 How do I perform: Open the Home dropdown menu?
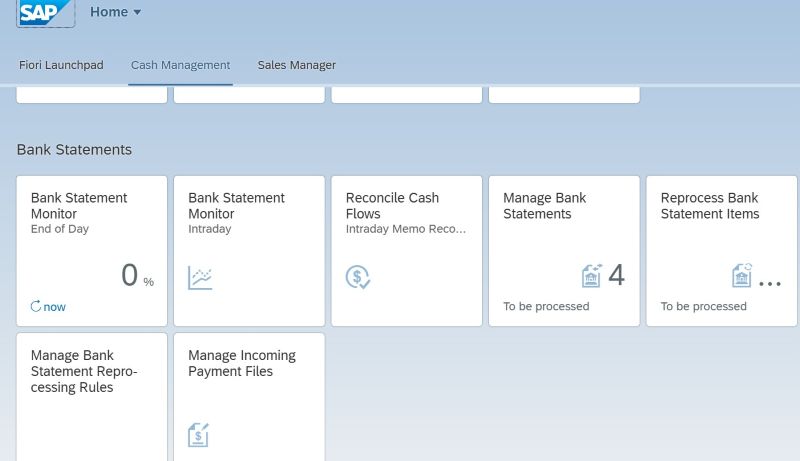[115, 12]
